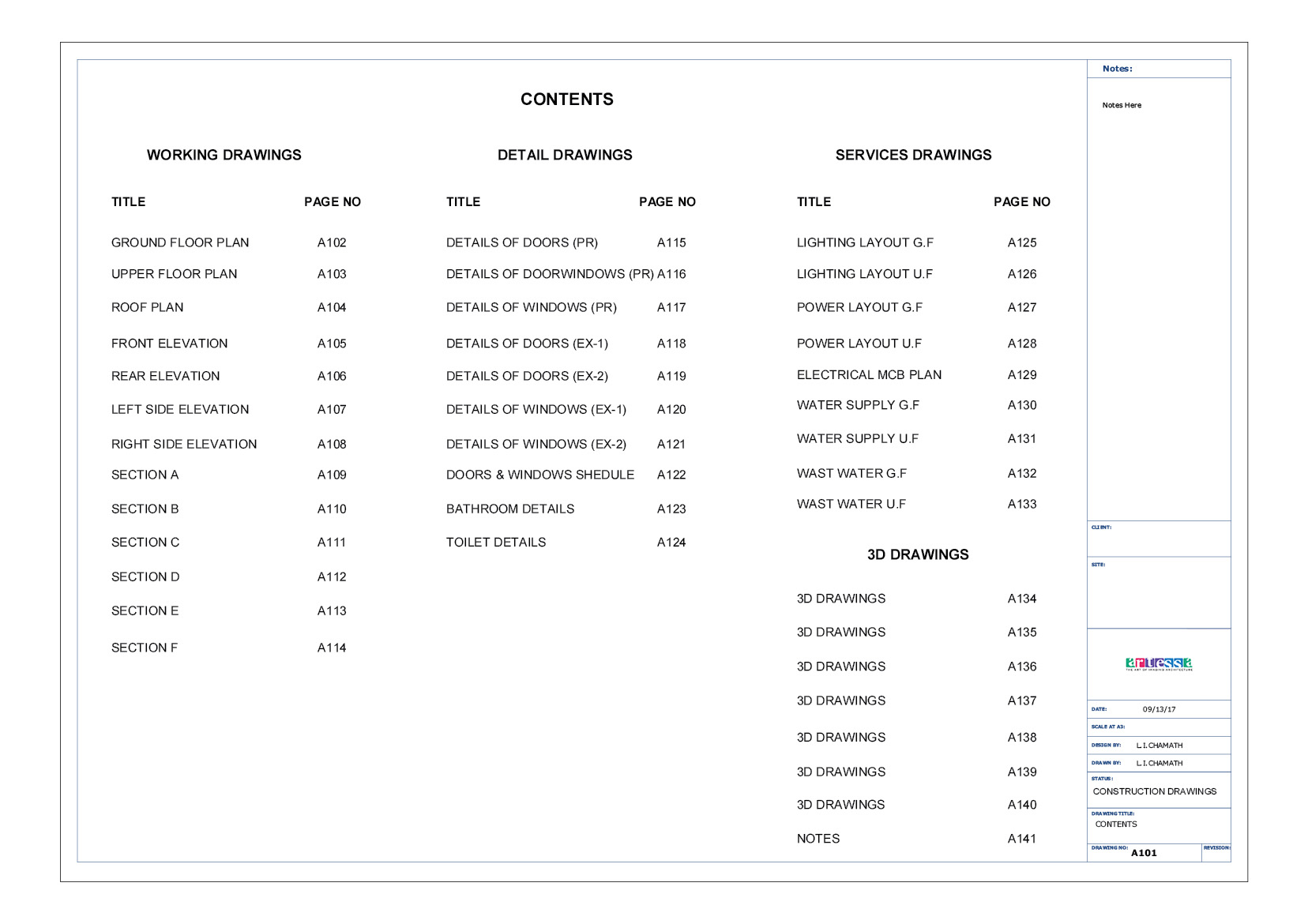Click page number A109 for Section A
The width and height of the screenshot is (1308, 924).
pyautogui.click(x=332, y=475)
